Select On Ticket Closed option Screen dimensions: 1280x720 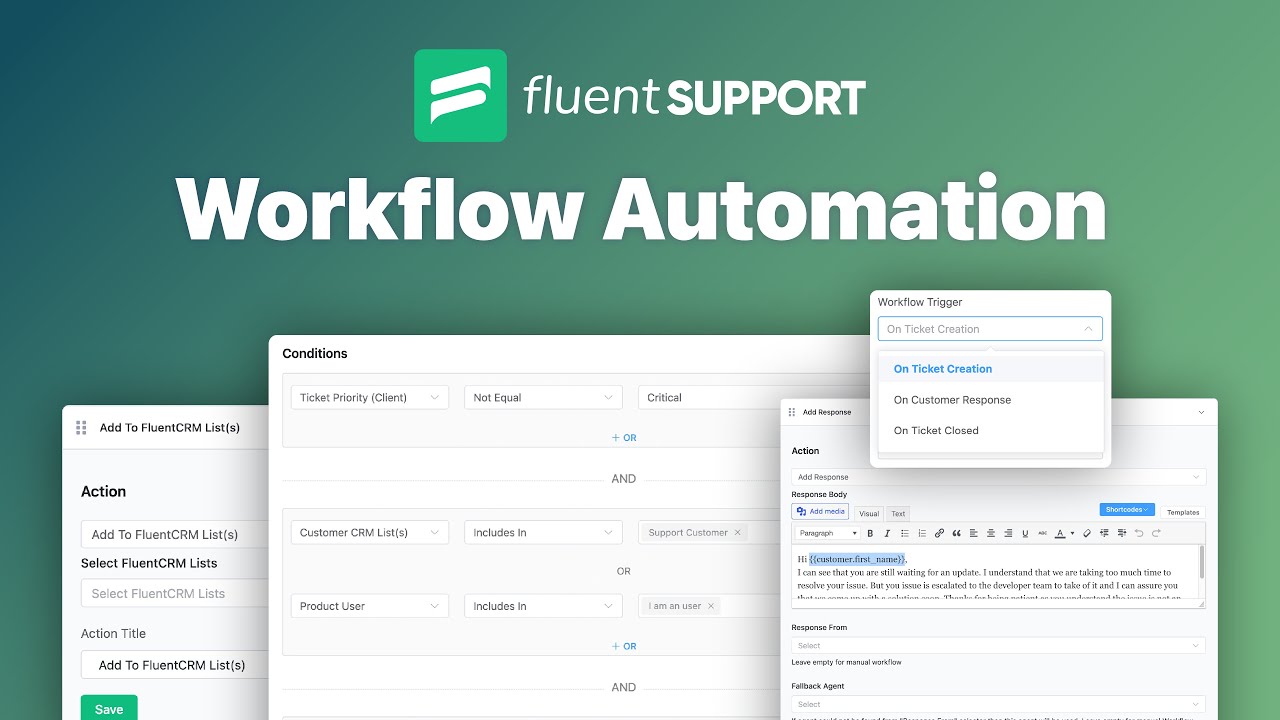click(990, 430)
